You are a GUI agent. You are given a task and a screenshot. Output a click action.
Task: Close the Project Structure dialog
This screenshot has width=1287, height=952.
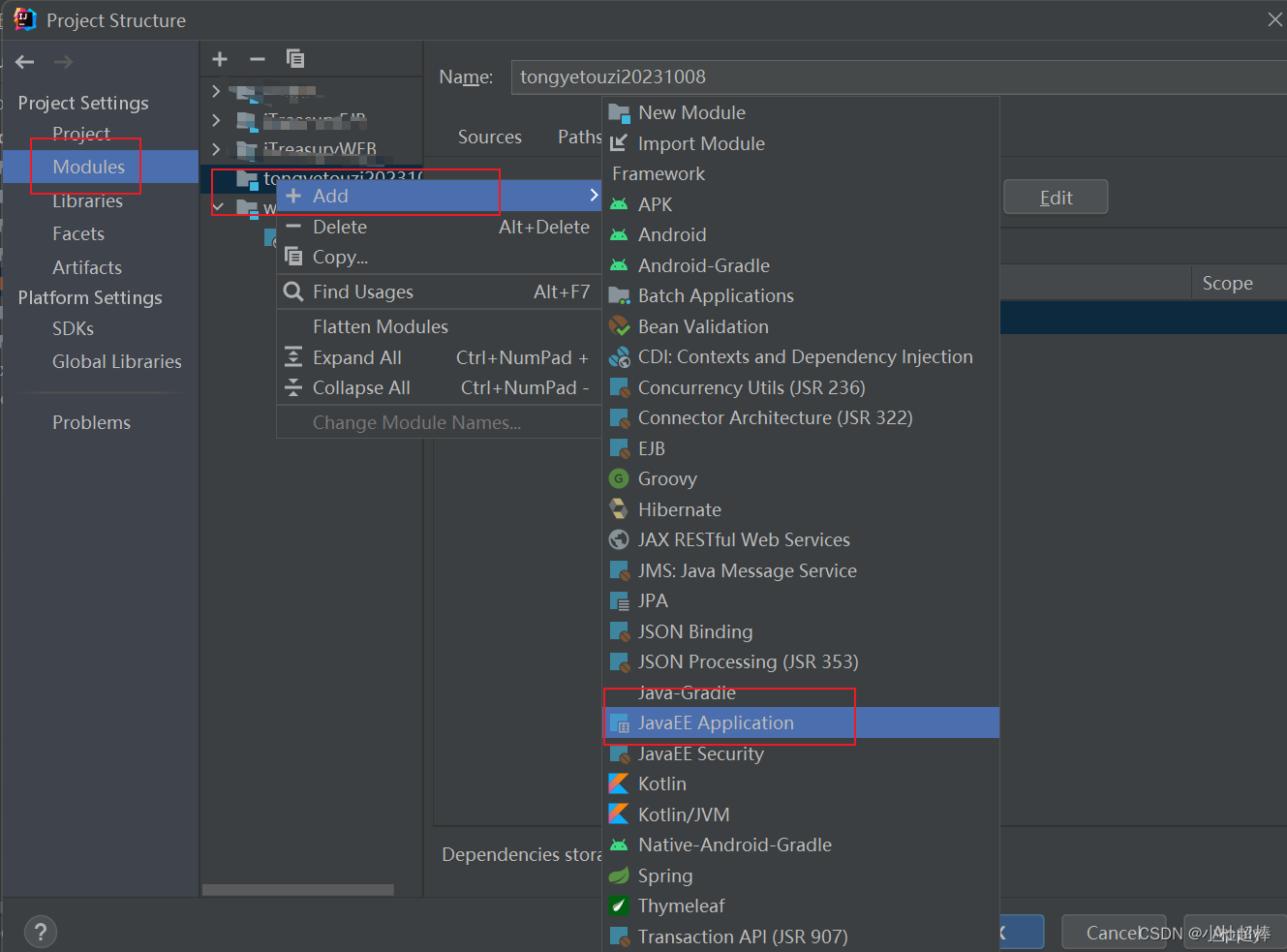pos(1274,19)
